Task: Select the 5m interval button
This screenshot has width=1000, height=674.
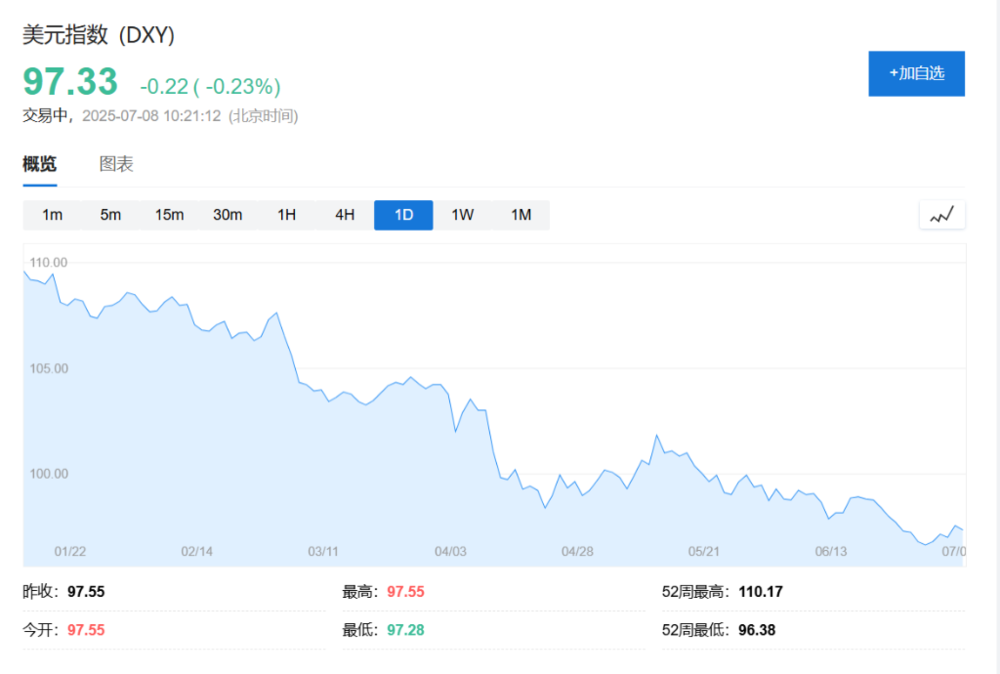Action: (x=110, y=215)
